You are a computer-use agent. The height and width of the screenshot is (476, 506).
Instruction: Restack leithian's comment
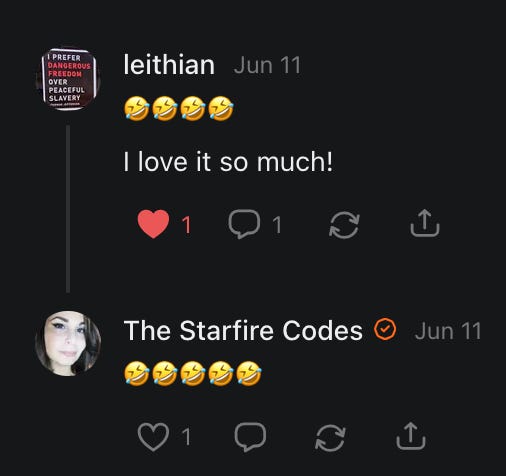point(344,225)
